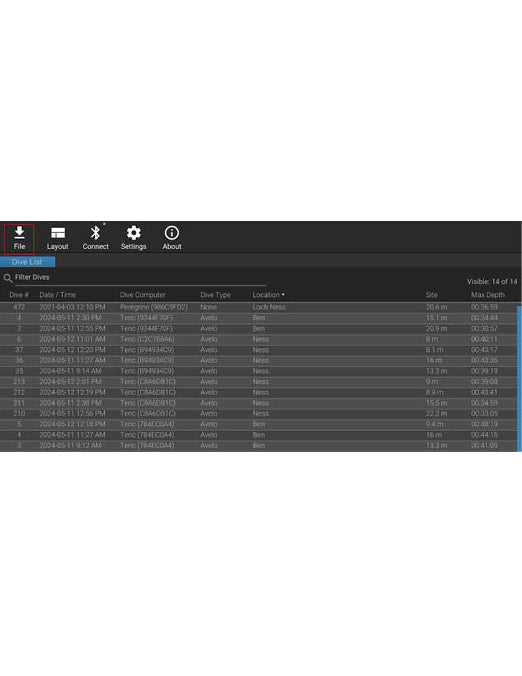Select dive number 6
This screenshot has height=676, width=522.
pyautogui.click(x=19, y=339)
